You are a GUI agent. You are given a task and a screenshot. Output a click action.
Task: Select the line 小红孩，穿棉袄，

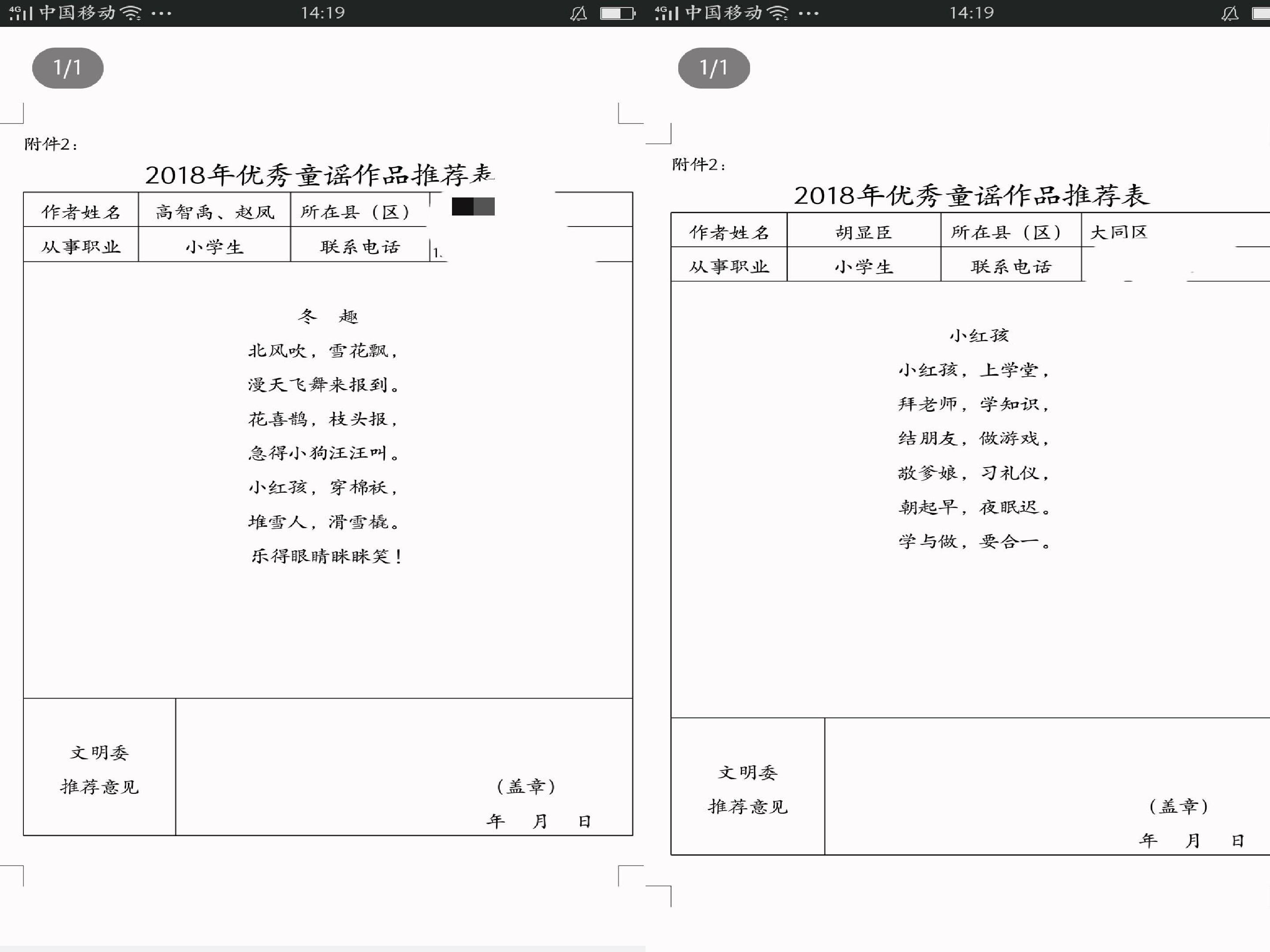(323, 487)
